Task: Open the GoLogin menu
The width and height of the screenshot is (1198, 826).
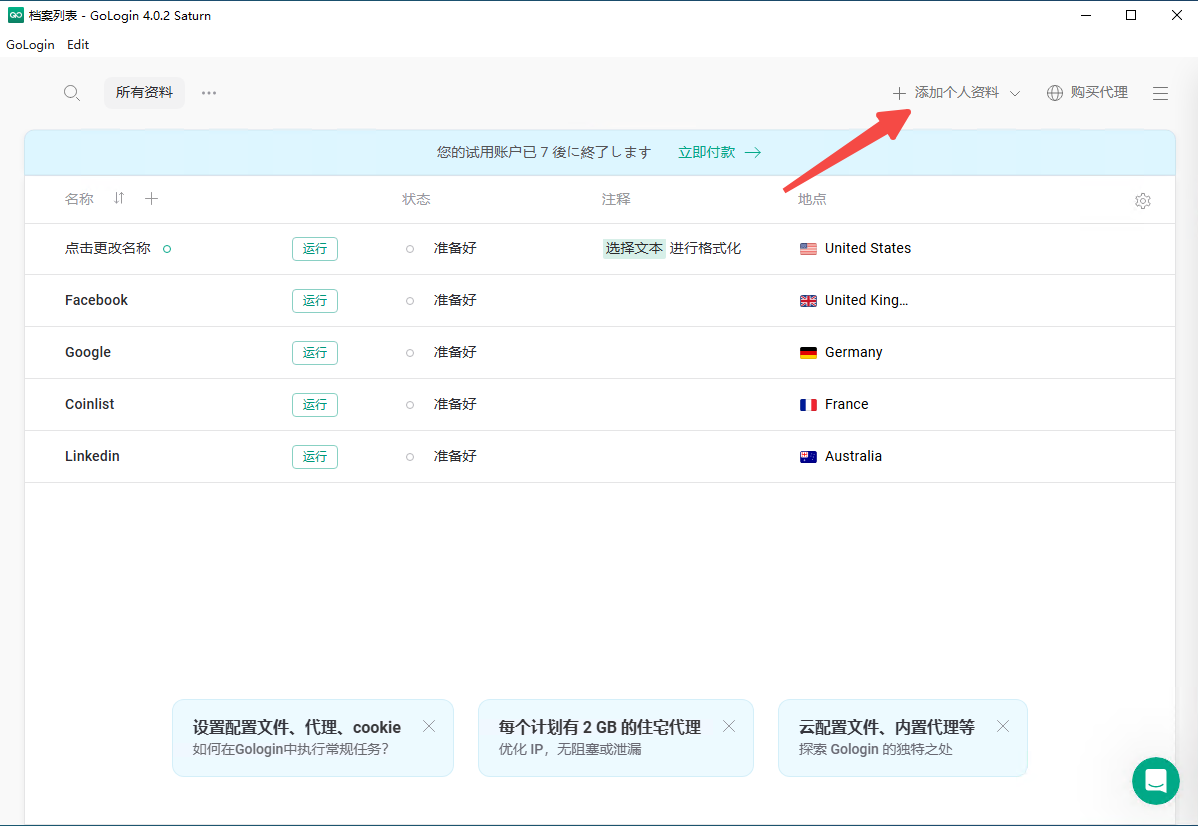Action: coord(30,45)
